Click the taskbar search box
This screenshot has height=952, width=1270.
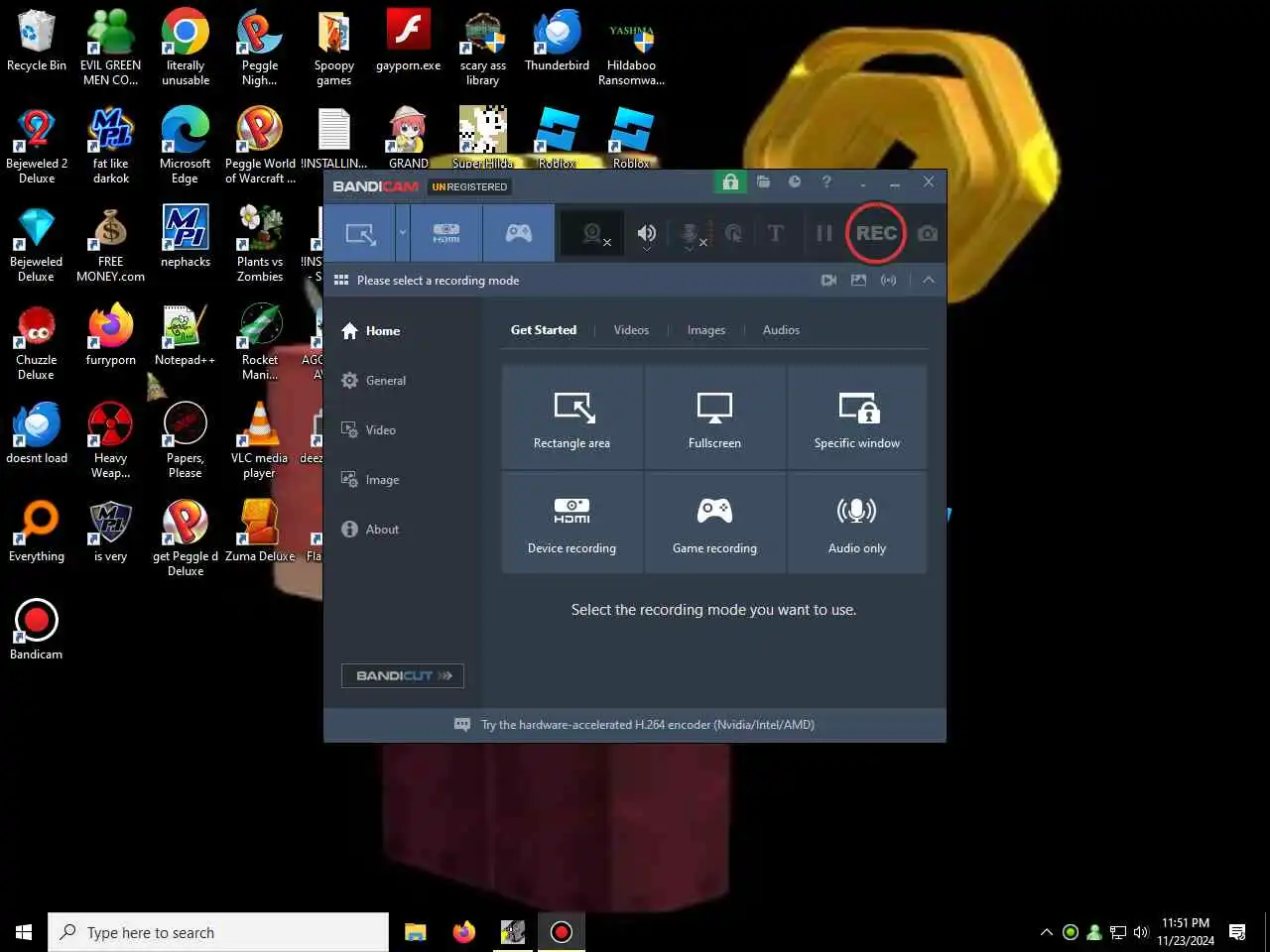[218, 932]
